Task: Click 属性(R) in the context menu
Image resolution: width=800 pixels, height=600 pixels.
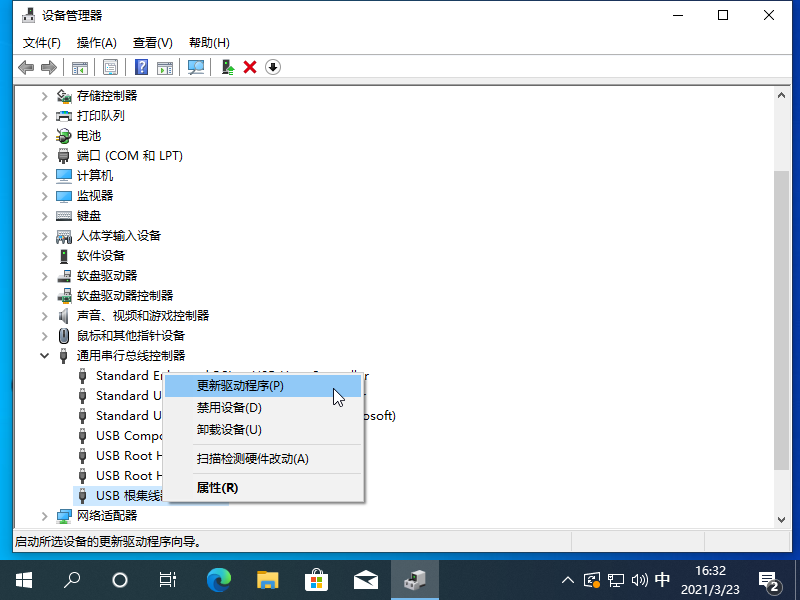Action: click(217, 488)
